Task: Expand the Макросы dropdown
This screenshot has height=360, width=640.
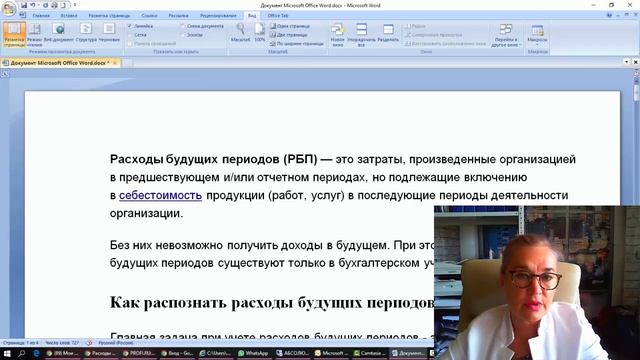Action: click(537, 35)
